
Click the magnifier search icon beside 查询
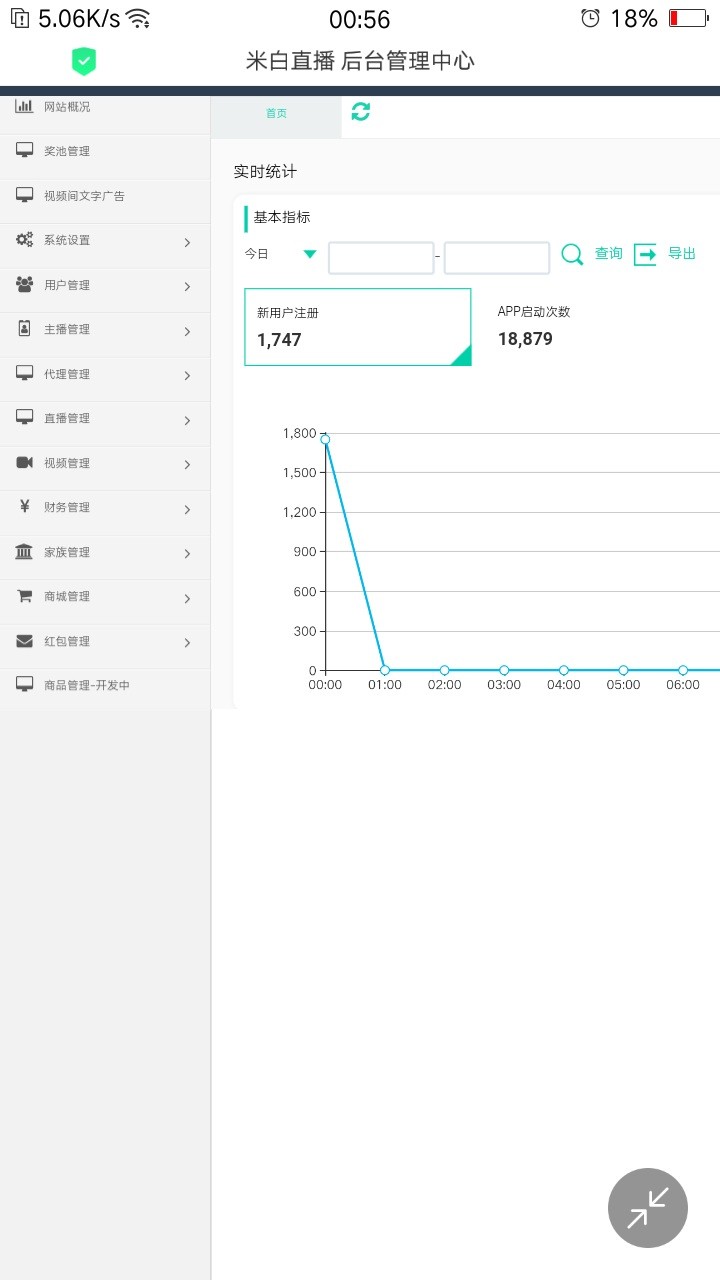tap(572, 254)
